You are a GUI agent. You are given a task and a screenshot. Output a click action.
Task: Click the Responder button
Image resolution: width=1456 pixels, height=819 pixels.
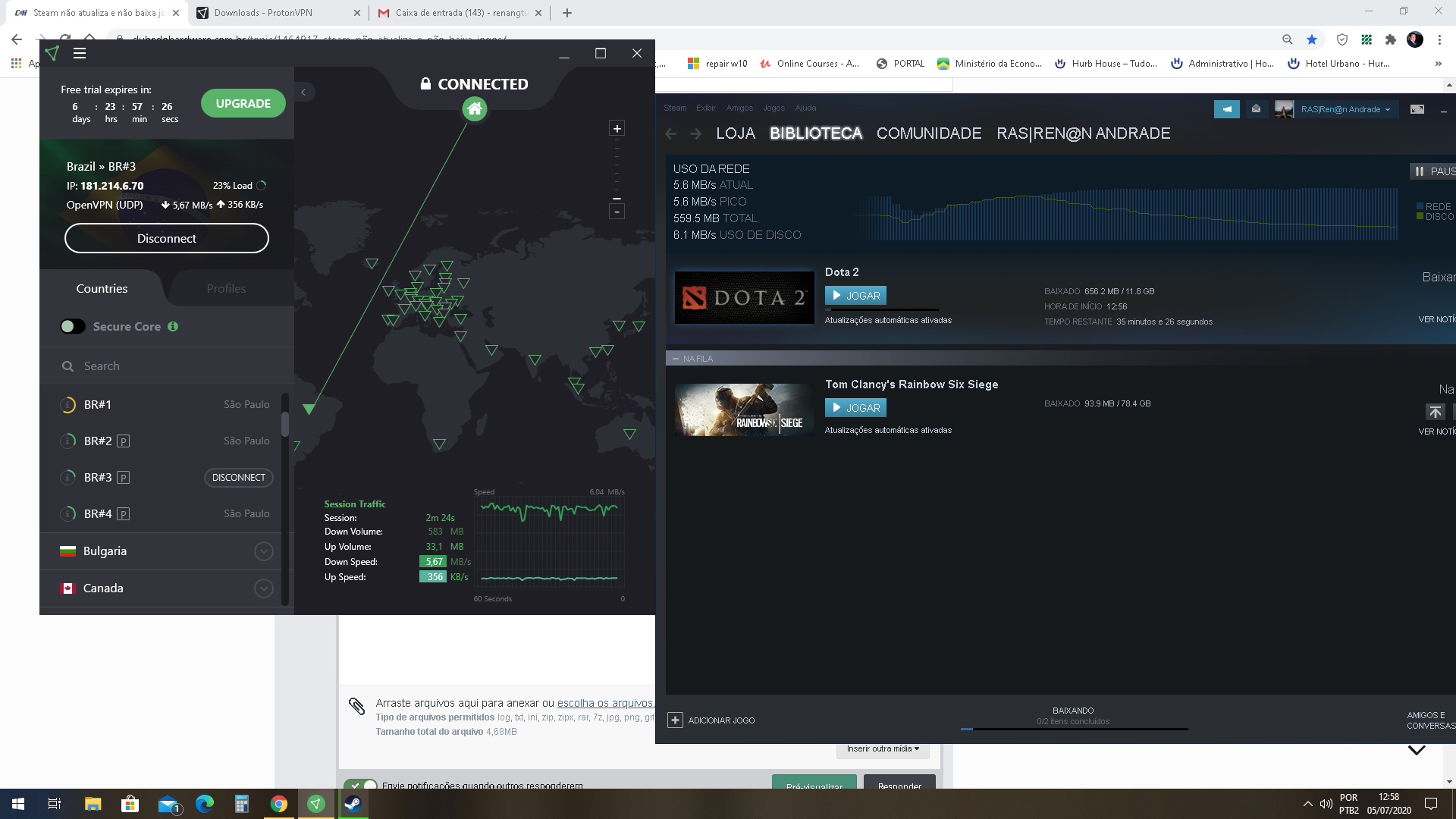pyautogui.click(x=899, y=783)
